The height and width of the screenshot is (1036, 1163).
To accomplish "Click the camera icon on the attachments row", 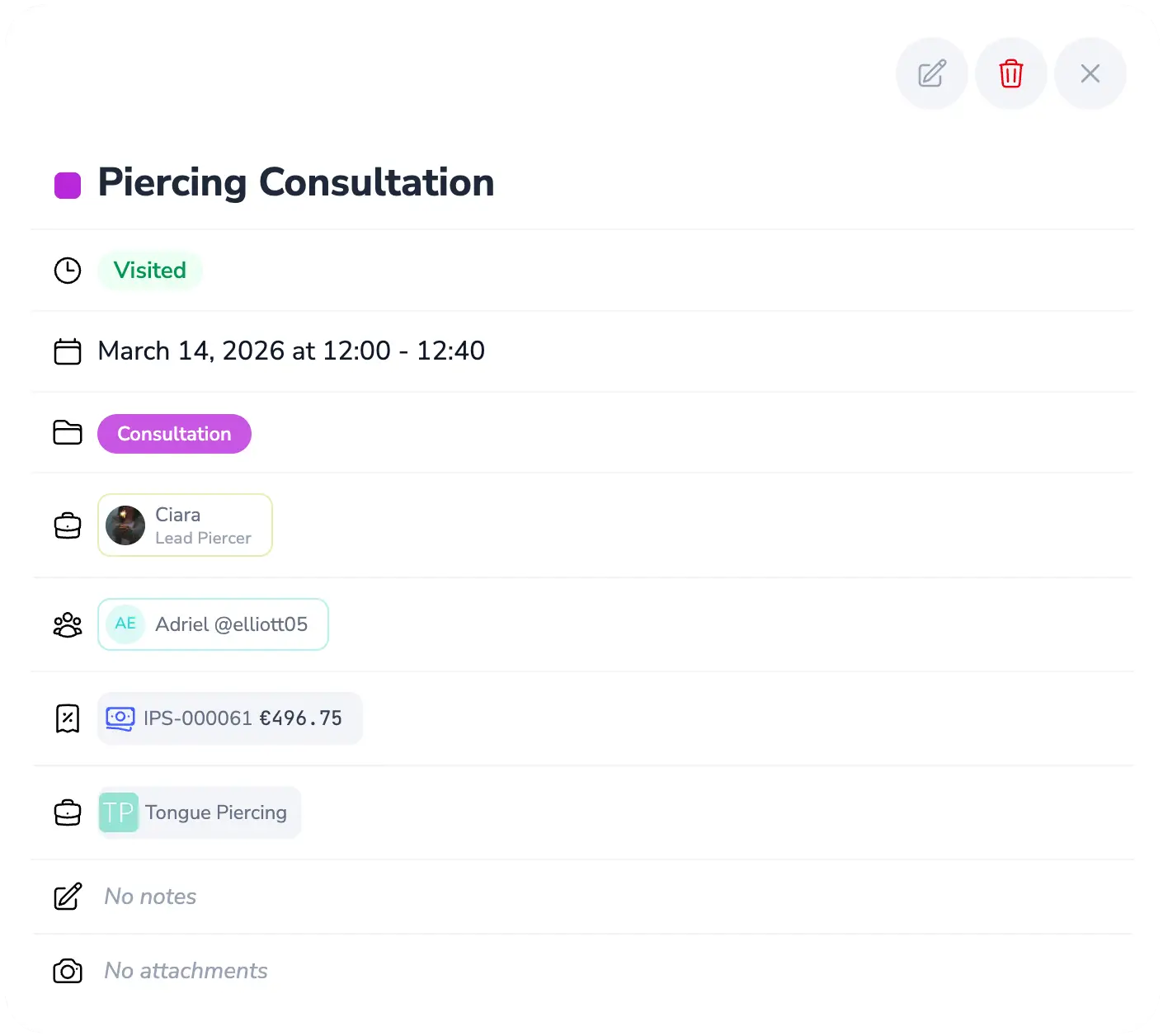I will [68, 971].
